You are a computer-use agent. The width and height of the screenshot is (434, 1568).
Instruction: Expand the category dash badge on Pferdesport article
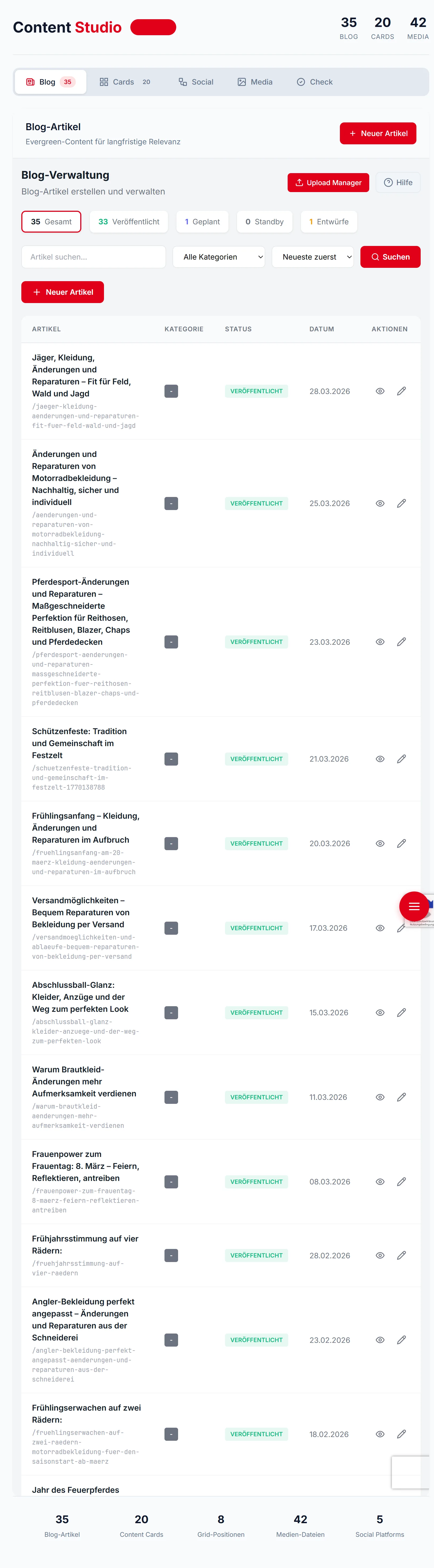(x=171, y=642)
